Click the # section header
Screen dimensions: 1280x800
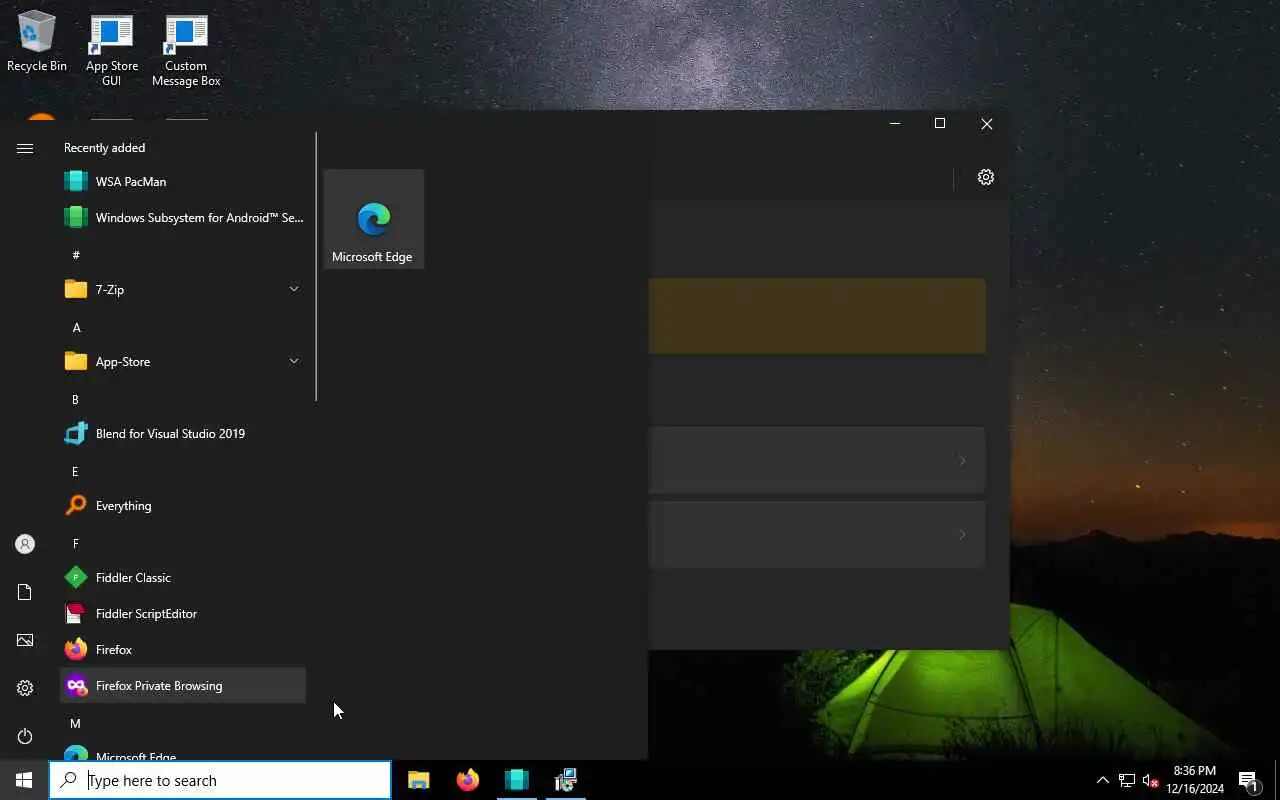[x=76, y=255]
